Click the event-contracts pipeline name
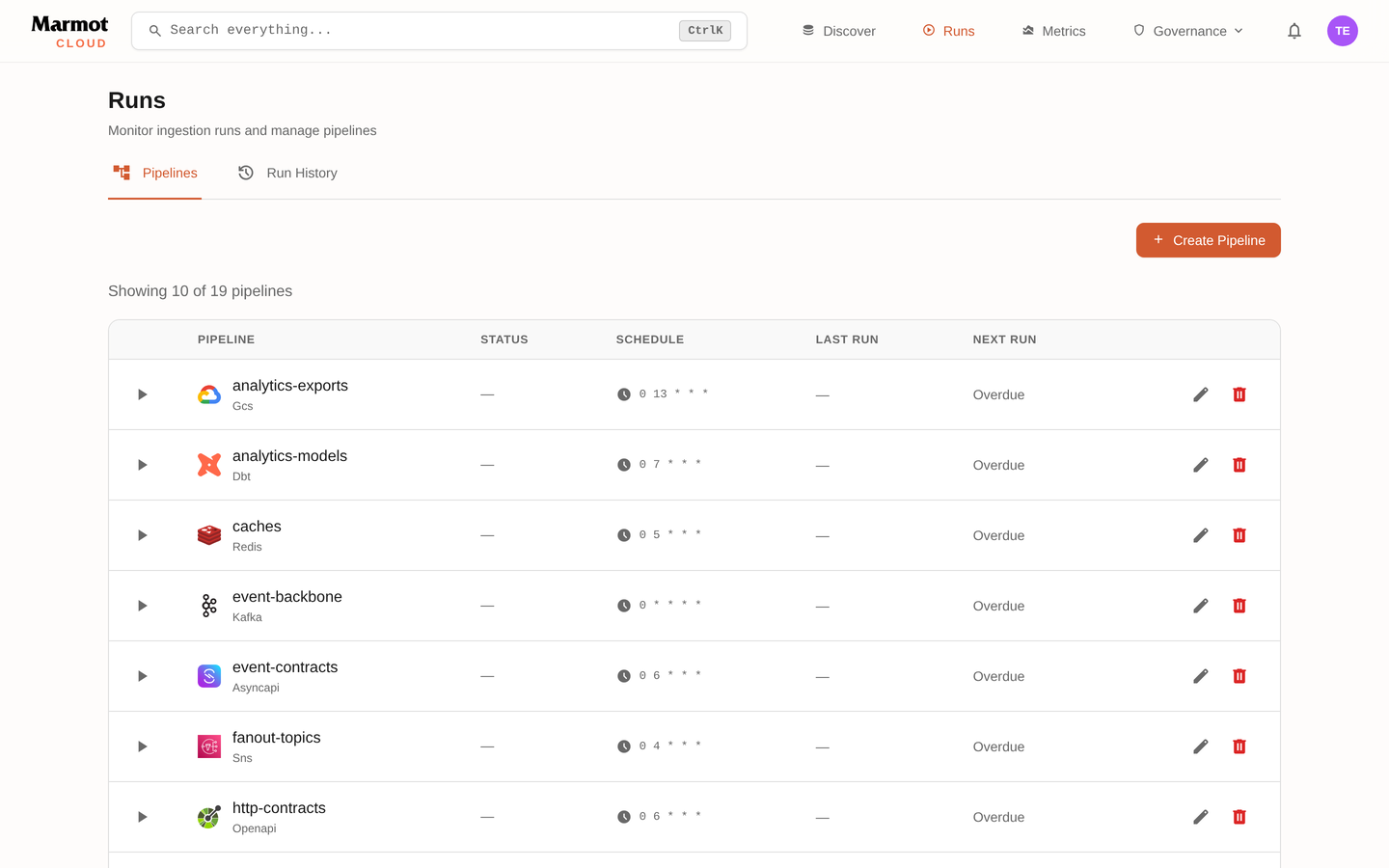Screen dimensions: 1389x868 286,667
